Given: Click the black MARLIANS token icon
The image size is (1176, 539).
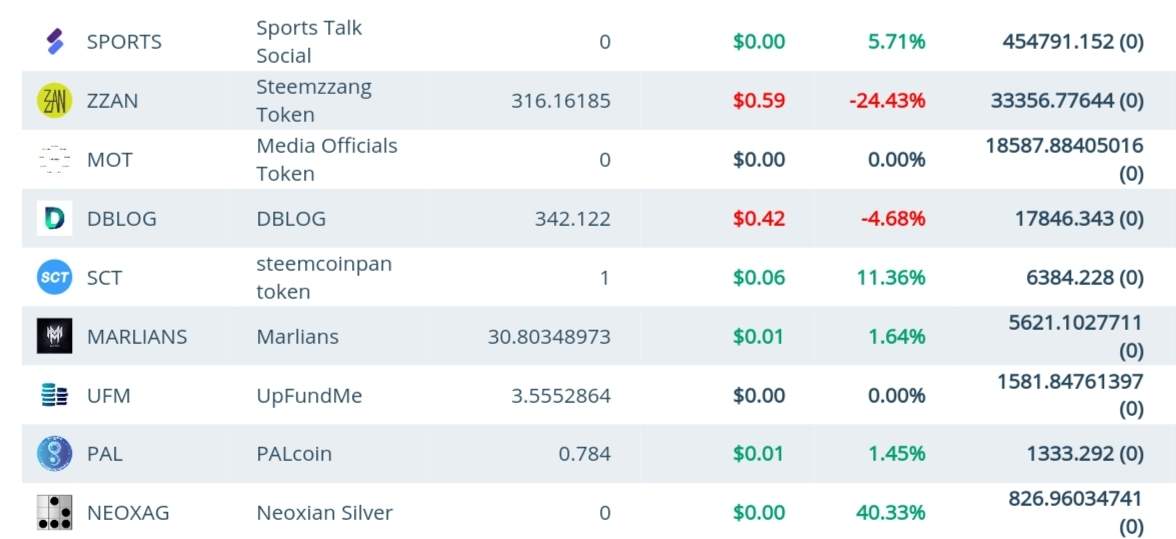Looking at the screenshot, I should tap(55, 336).
